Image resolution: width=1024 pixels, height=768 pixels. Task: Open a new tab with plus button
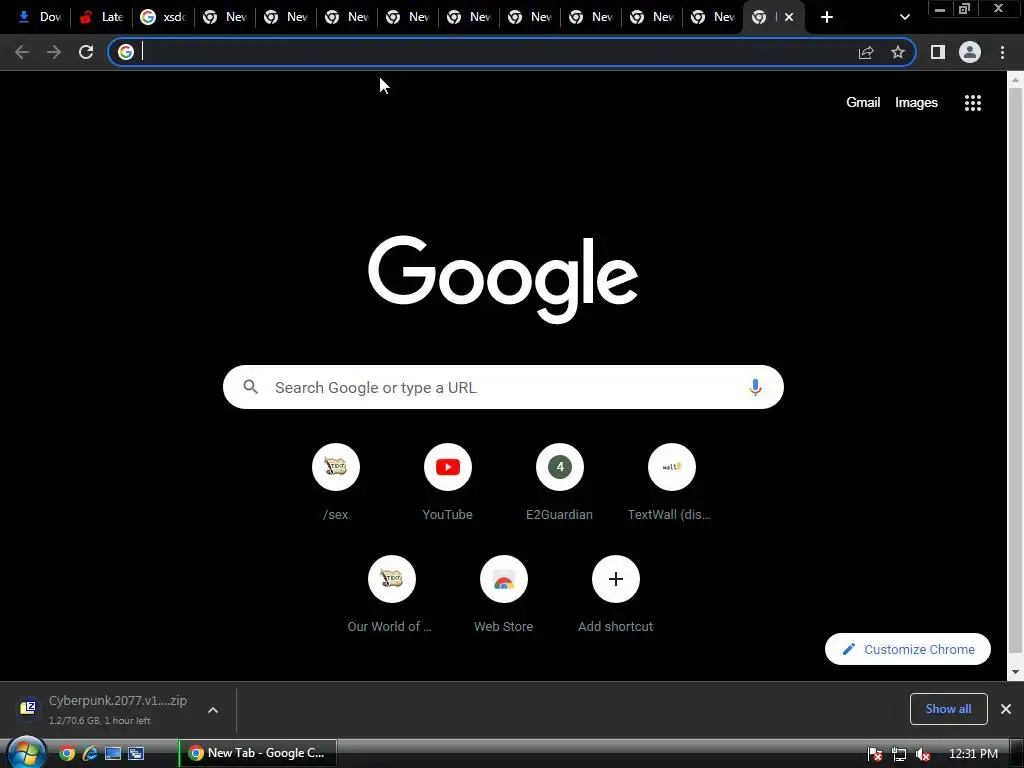827,17
